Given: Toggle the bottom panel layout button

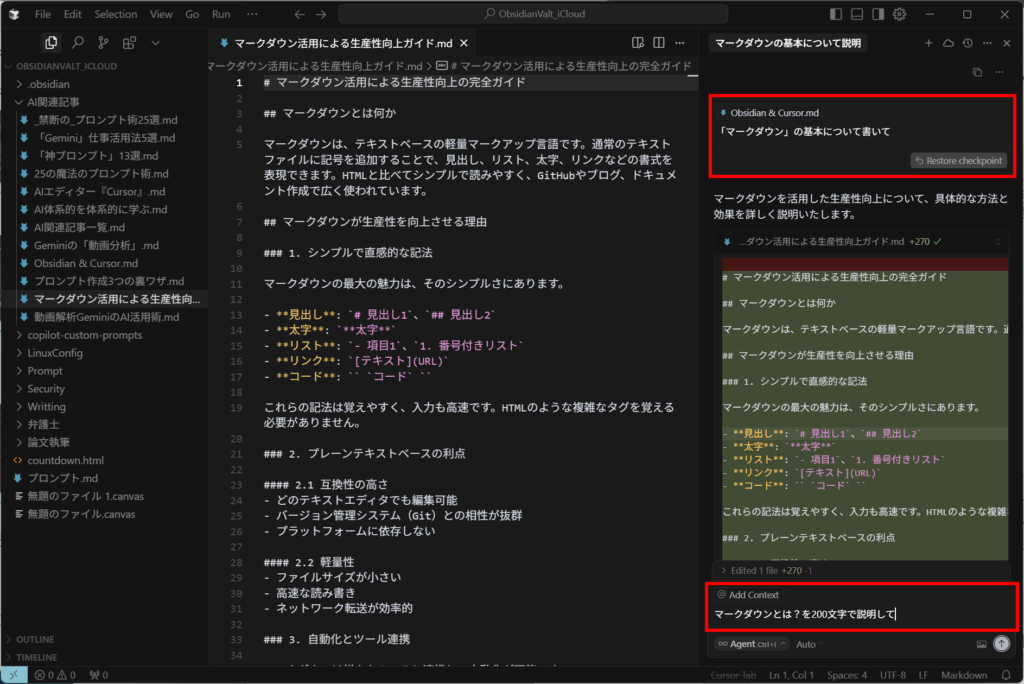Looking at the screenshot, I should pos(857,14).
